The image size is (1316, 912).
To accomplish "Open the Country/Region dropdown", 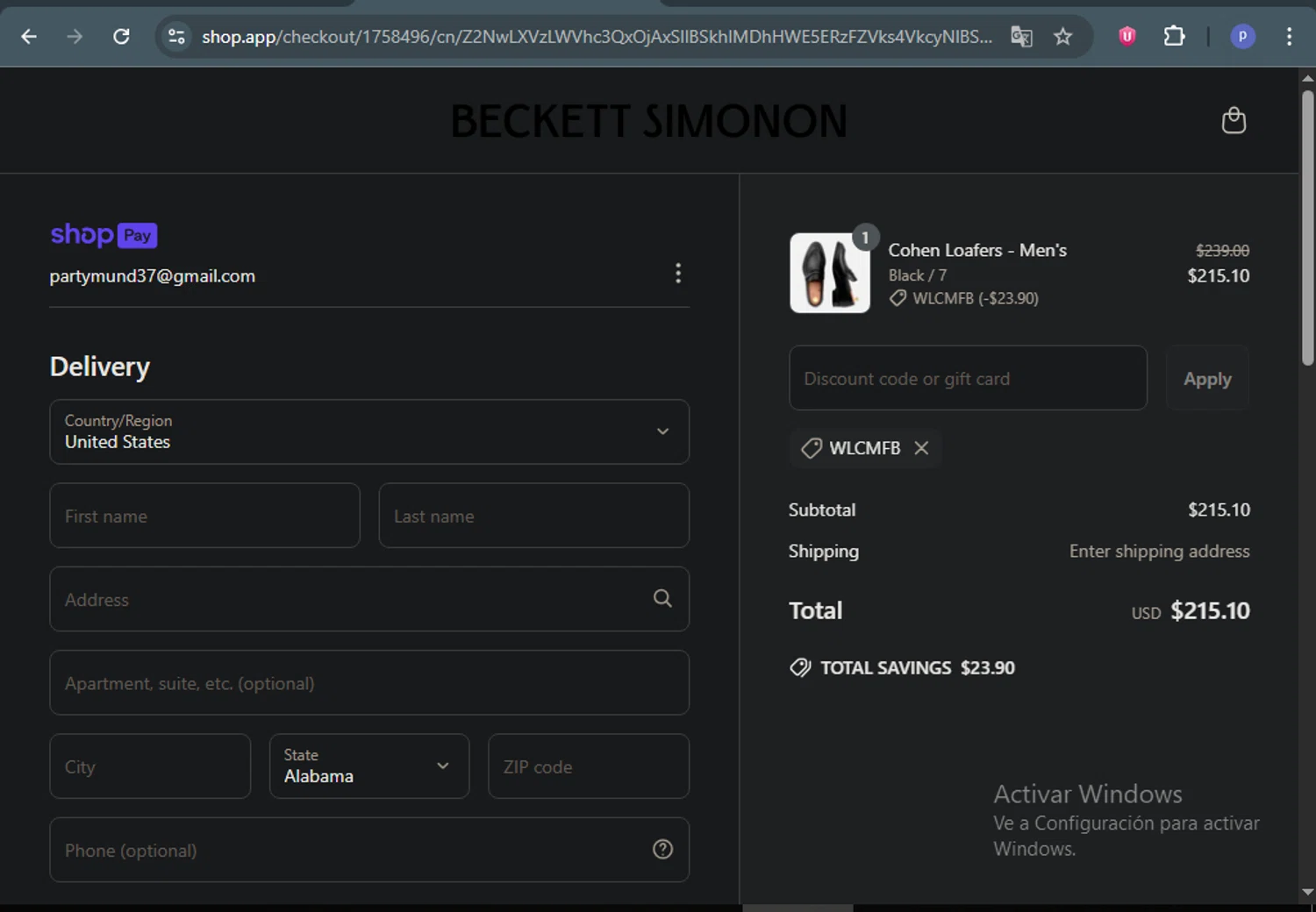I will tap(369, 431).
